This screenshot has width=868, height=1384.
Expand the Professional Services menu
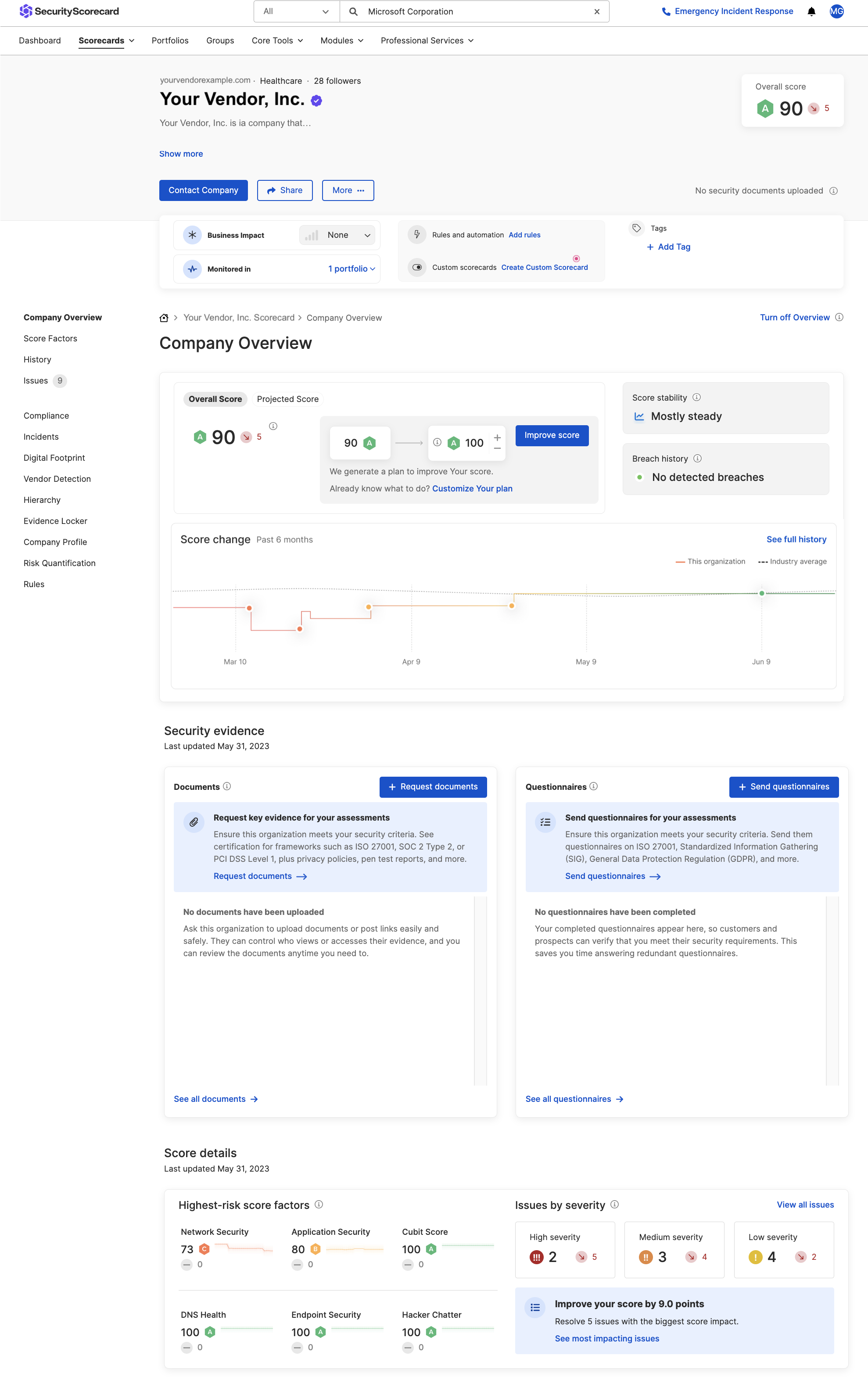pos(427,40)
